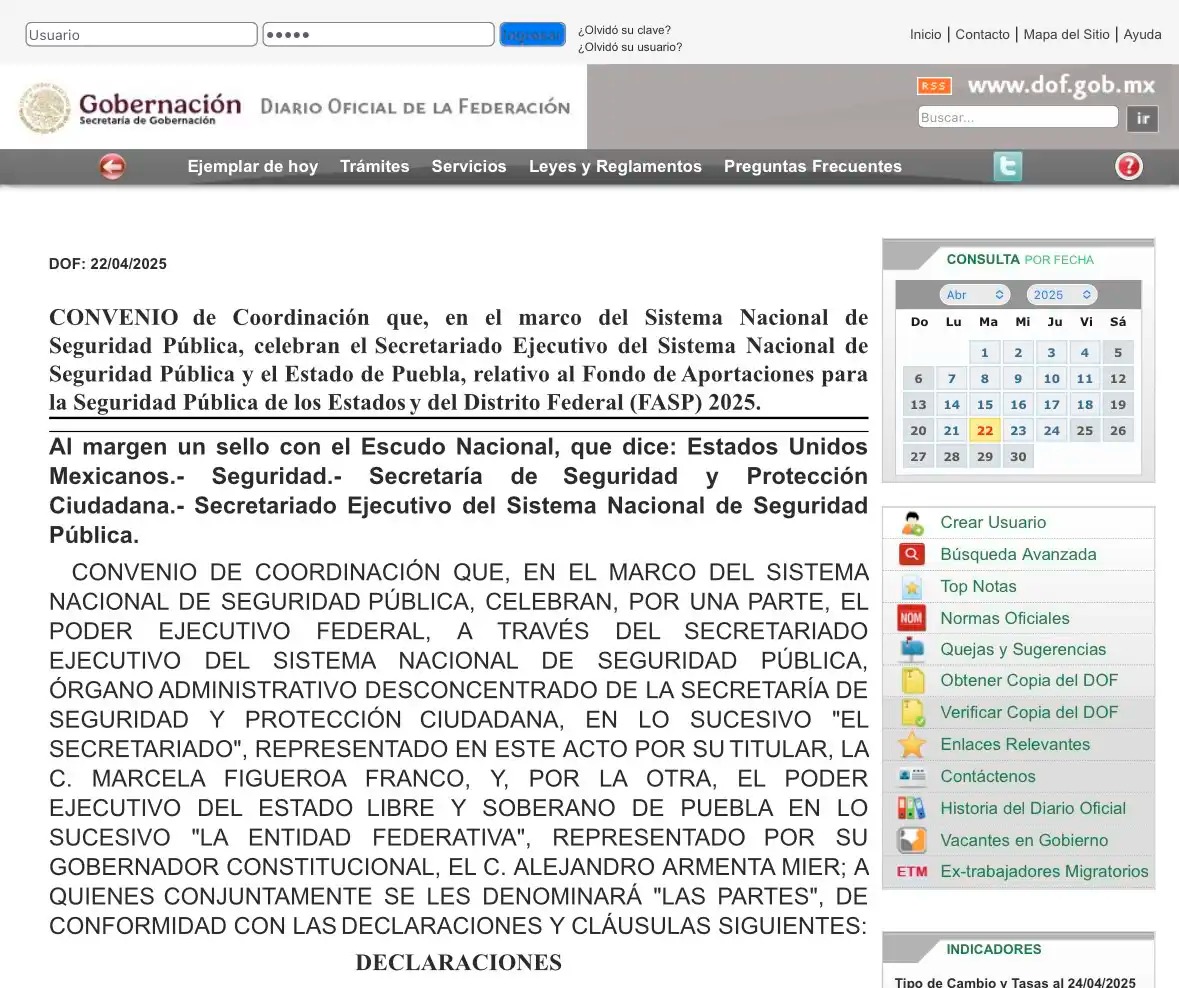Viewport: 1179px width, 988px height.
Task: Open the Top Notas link
Action: (978, 586)
